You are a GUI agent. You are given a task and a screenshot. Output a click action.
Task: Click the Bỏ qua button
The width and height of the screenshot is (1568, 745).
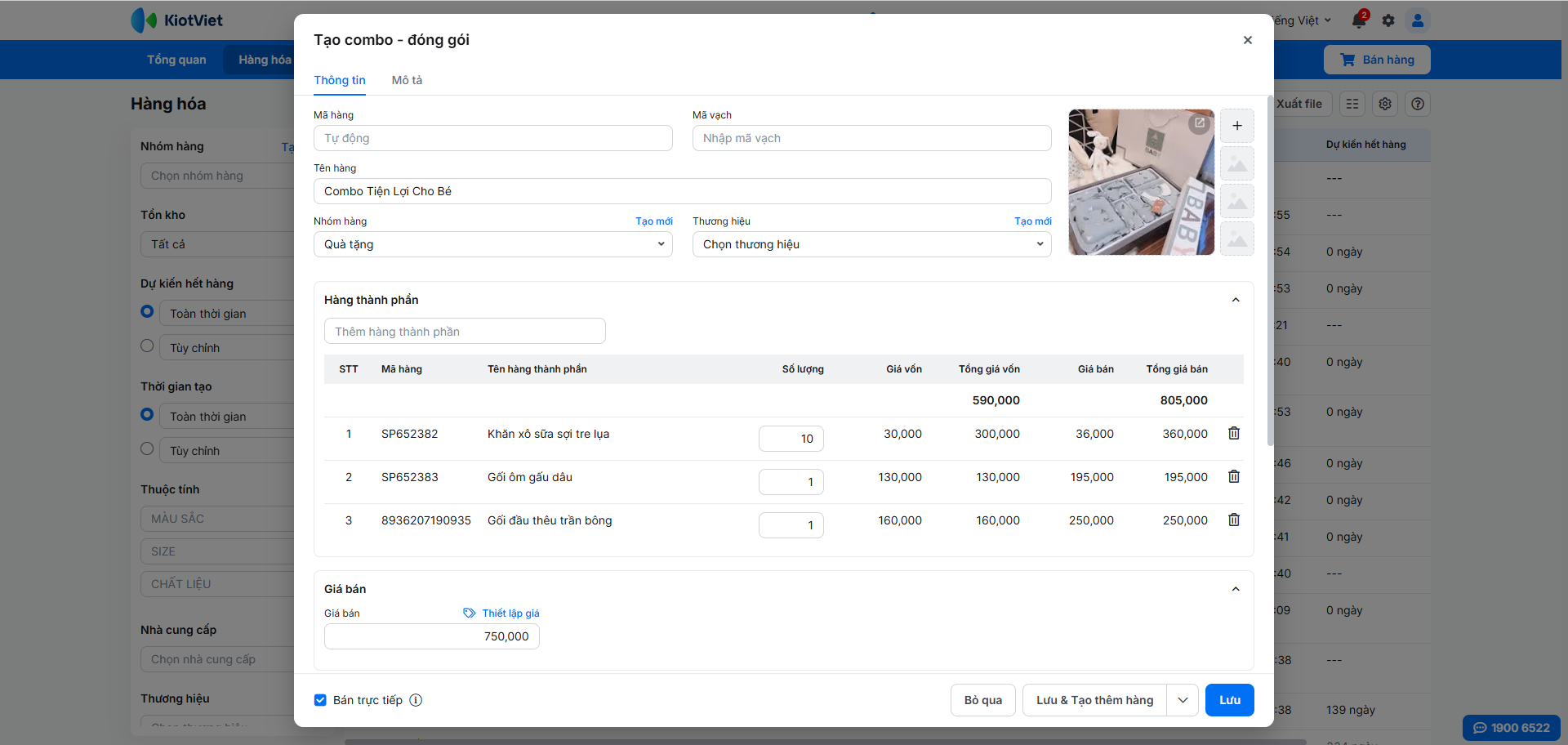[x=983, y=700]
